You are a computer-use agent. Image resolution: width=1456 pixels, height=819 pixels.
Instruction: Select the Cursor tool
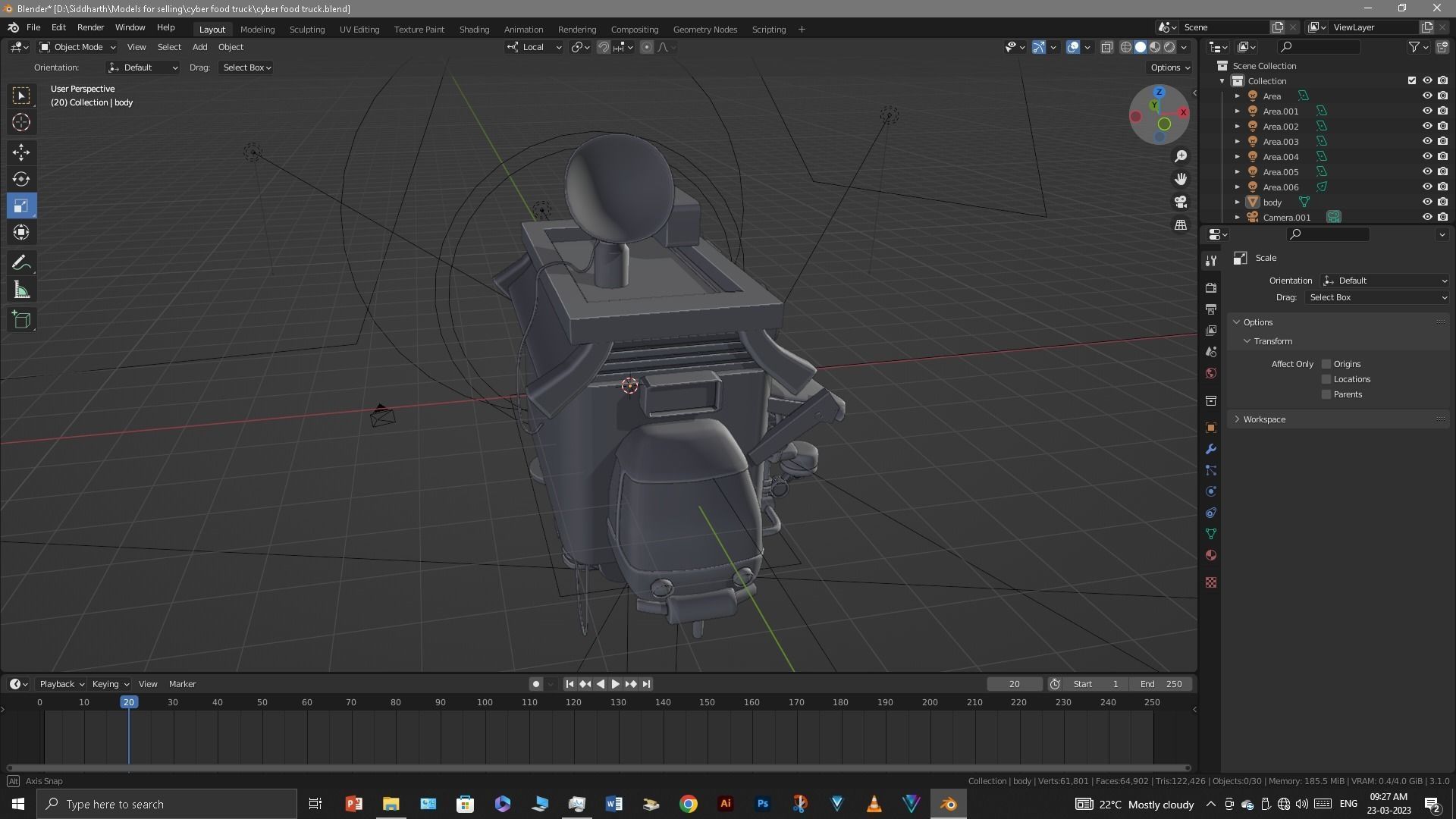21,122
